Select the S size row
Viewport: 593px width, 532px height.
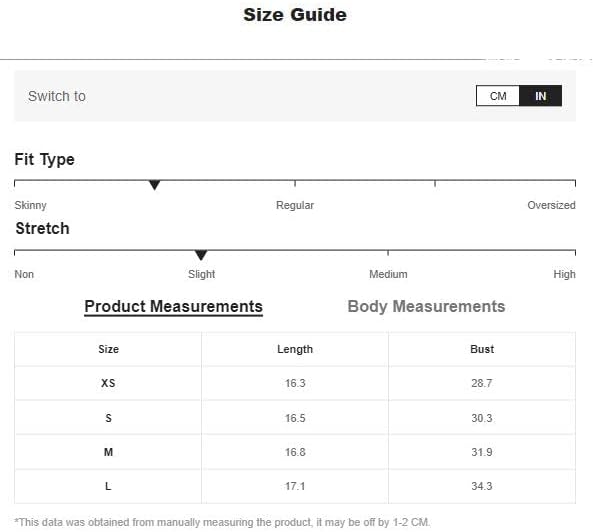click(295, 418)
